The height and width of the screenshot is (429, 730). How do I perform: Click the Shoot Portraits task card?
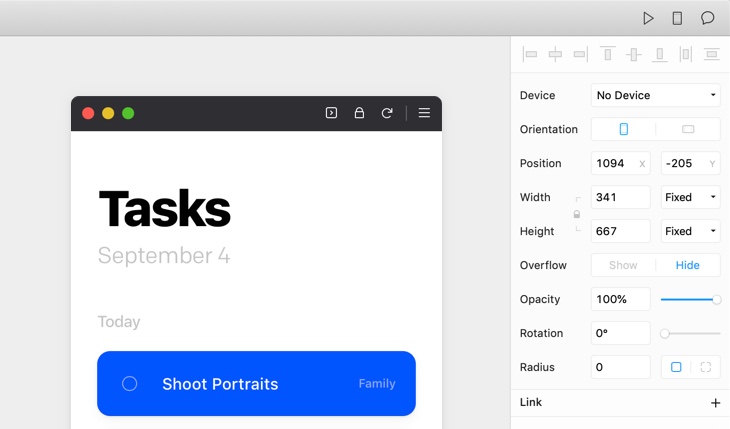coord(257,383)
